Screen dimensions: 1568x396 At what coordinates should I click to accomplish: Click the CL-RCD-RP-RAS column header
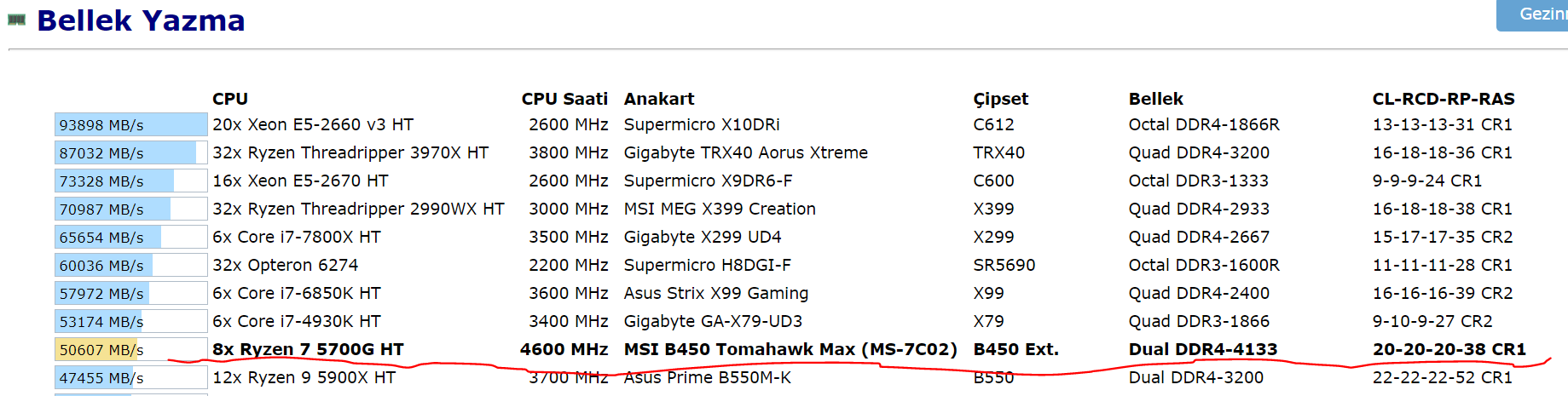pos(1444,99)
